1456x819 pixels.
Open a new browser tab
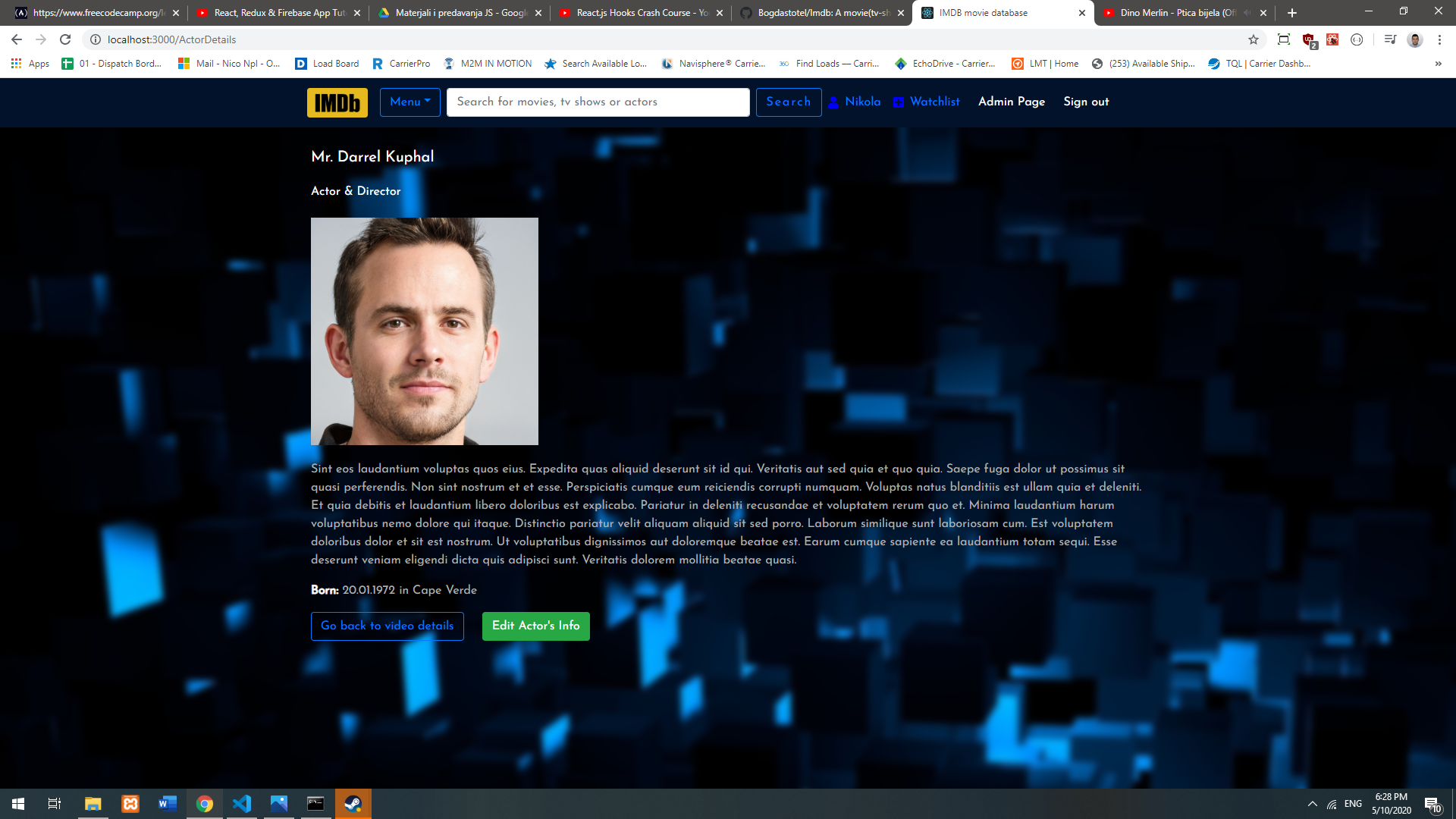click(x=1292, y=13)
